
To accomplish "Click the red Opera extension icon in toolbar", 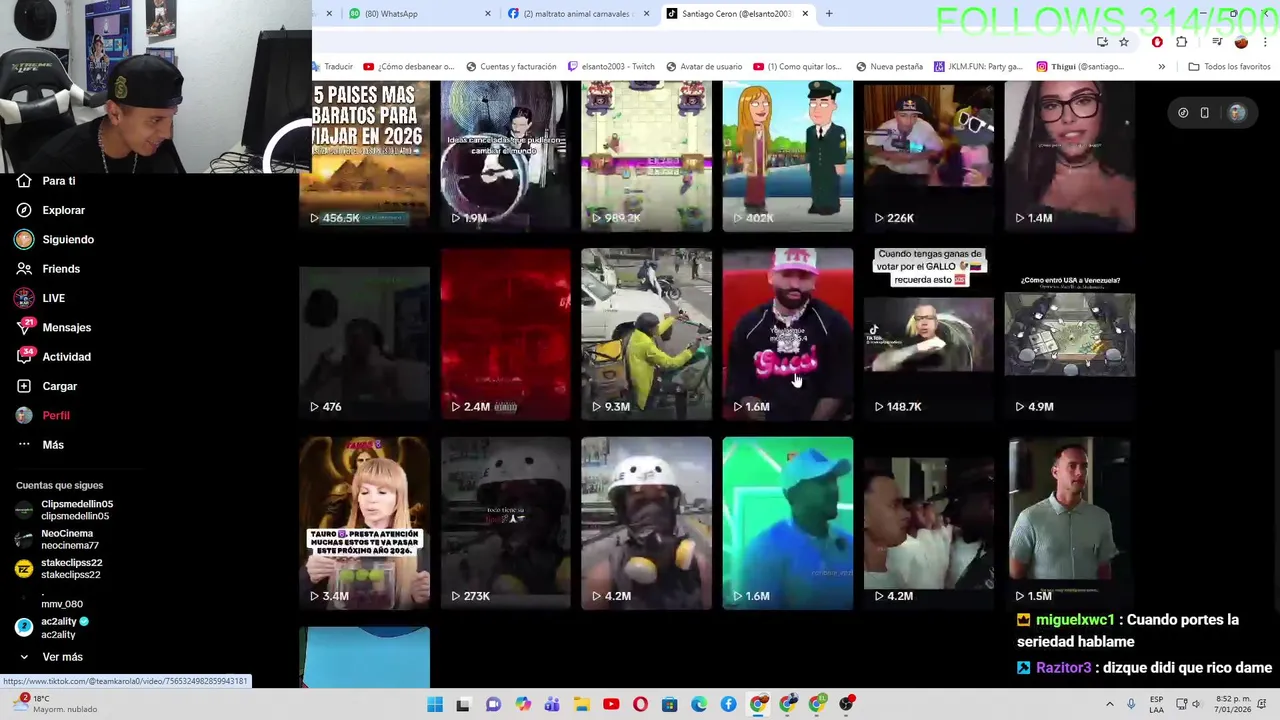I will 1157,42.
